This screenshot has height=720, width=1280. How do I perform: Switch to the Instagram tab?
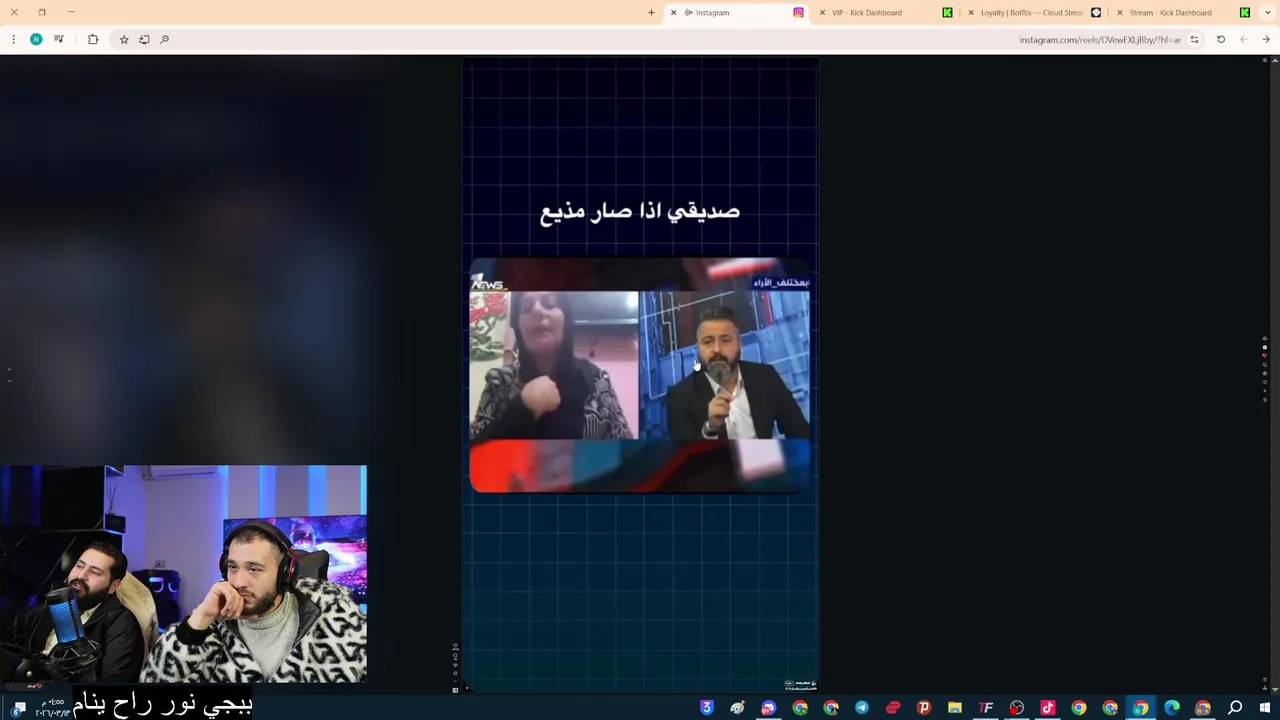735,12
